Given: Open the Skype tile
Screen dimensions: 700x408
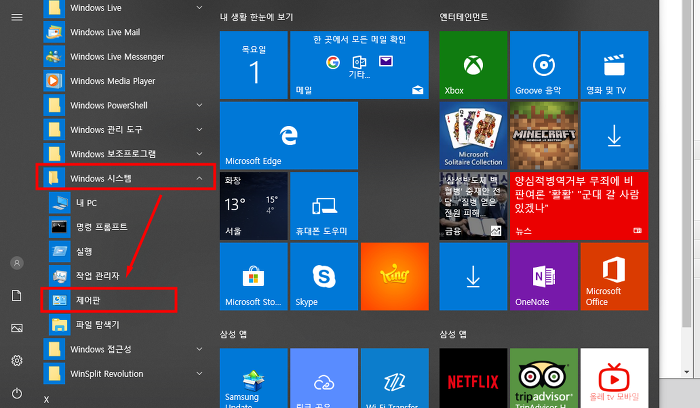Looking at the screenshot, I should [324, 276].
